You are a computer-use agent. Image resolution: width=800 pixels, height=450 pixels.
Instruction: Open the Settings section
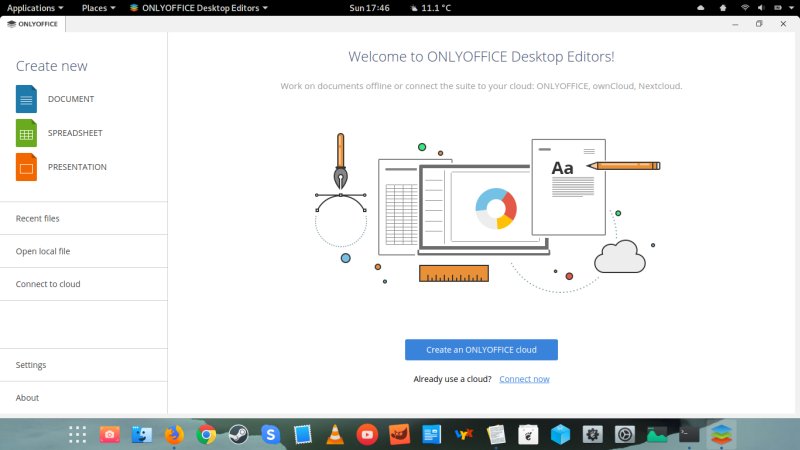coord(84,365)
